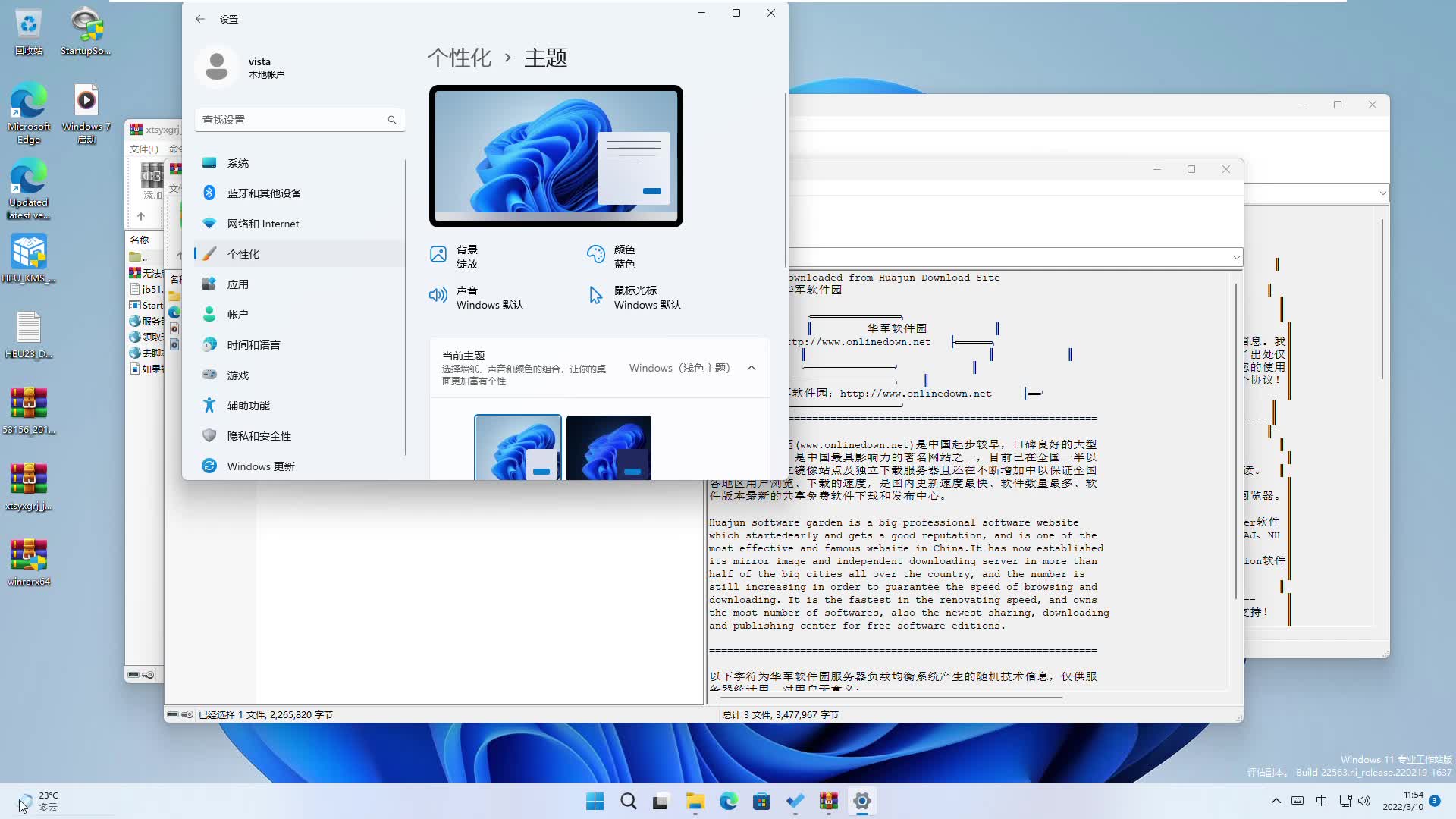The width and height of the screenshot is (1456, 819).
Task: Open 蓝牙和其他设备 settings
Action: pos(265,193)
